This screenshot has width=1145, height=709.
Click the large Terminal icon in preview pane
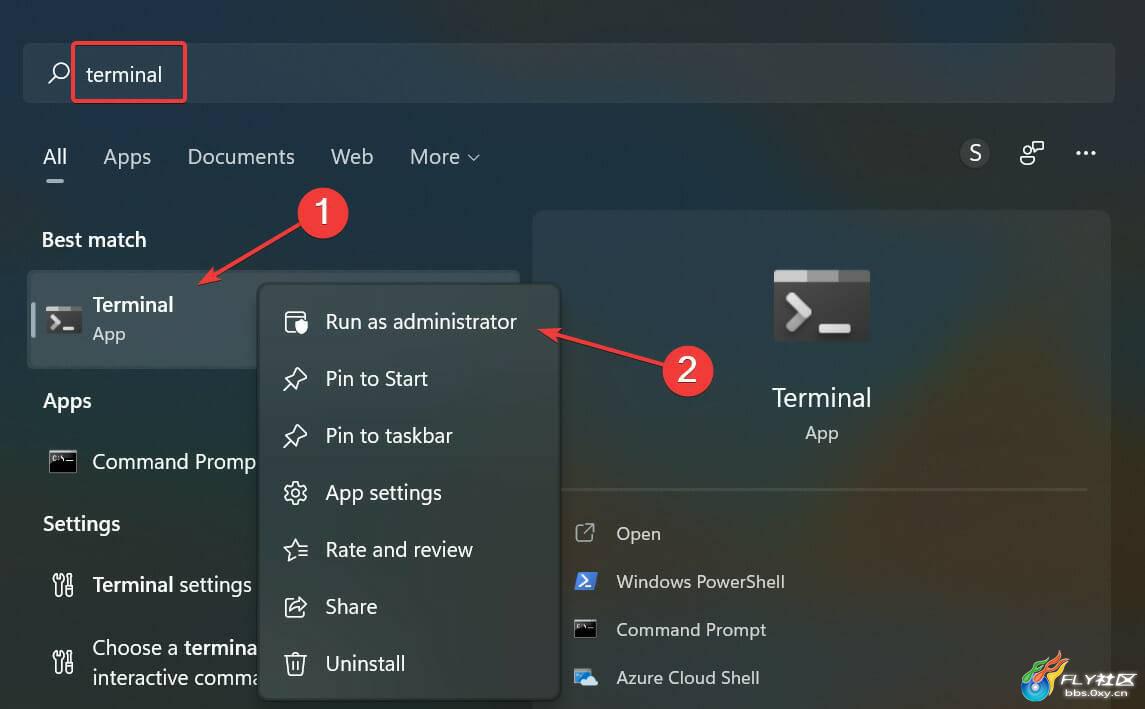(x=822, y=306)
